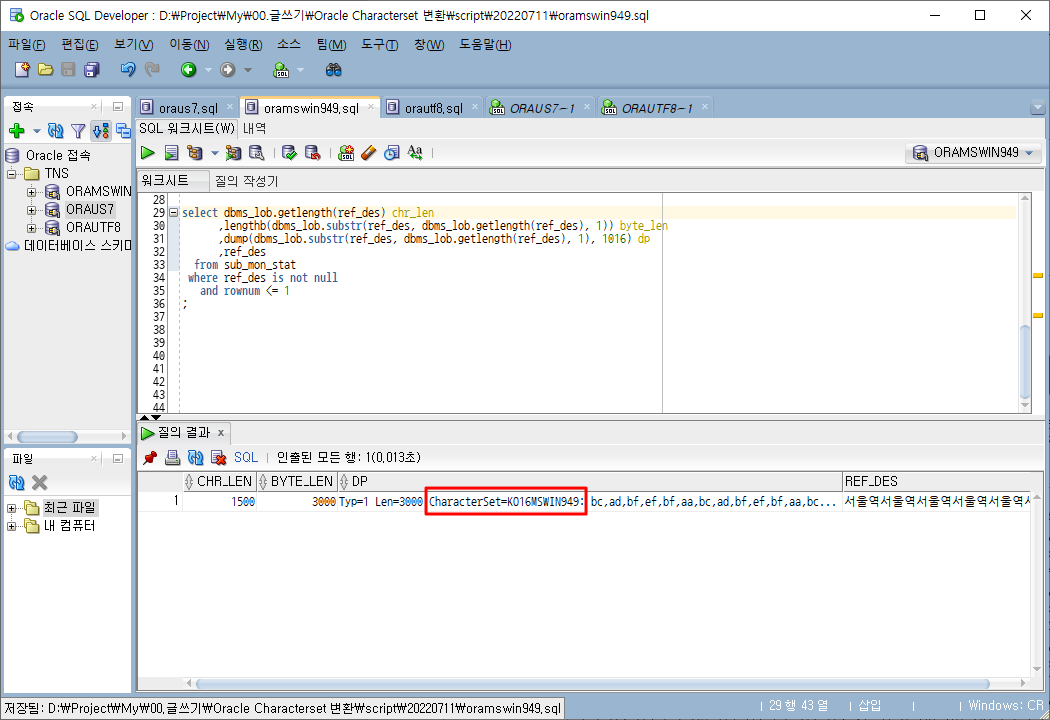Click the REF_DES column header
1050x720 pixels.
pos(937,482)
